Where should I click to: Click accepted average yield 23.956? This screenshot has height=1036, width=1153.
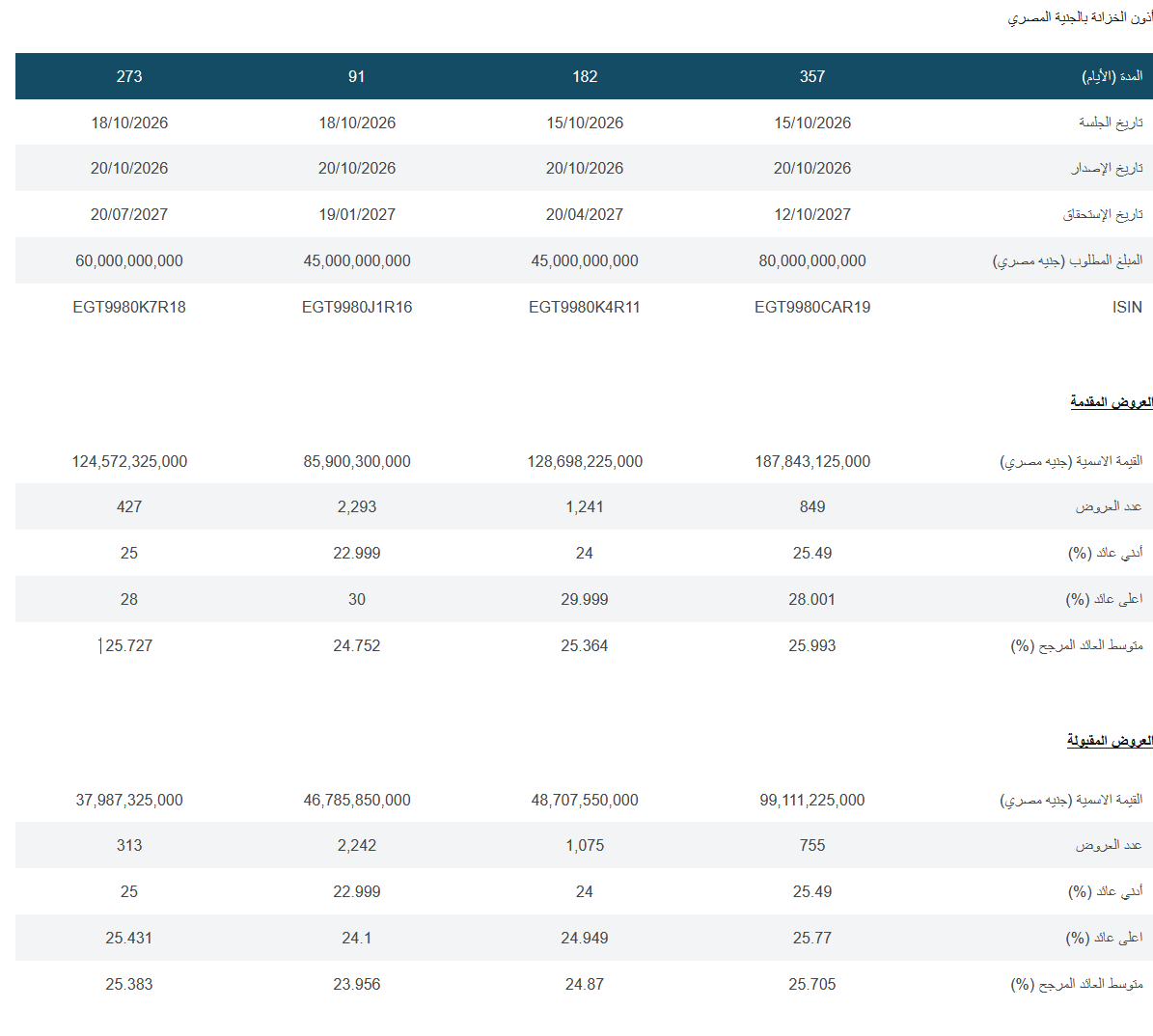point(357,985)
